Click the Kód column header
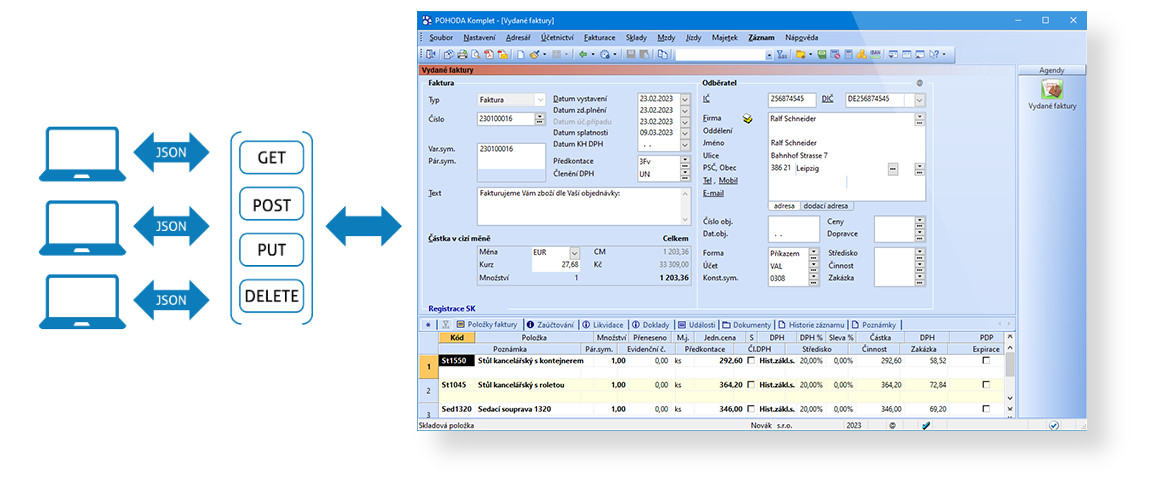 [457, 337]
